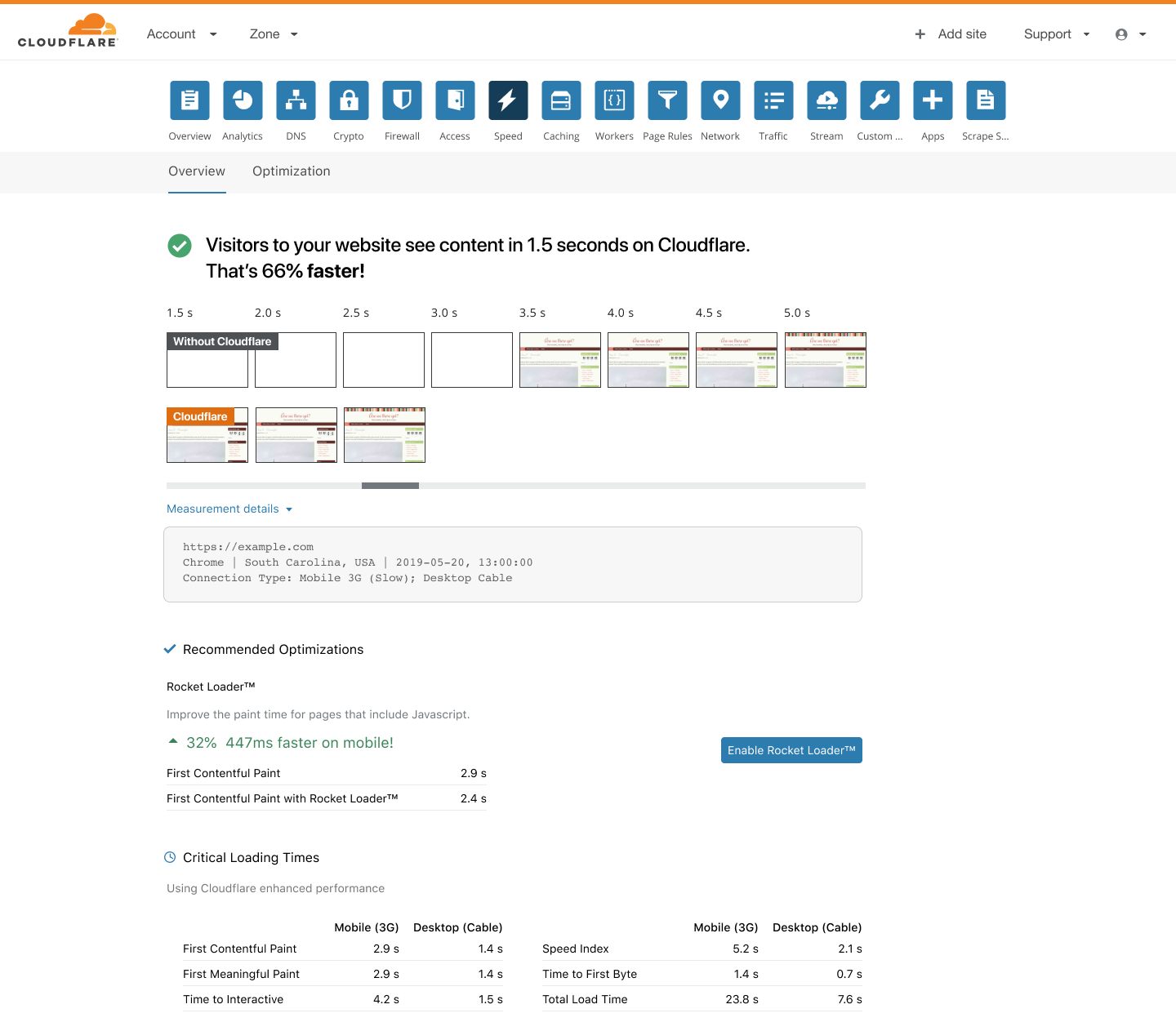Switch to the Optimization tab

pyautogui.click(x=292, y=171)
